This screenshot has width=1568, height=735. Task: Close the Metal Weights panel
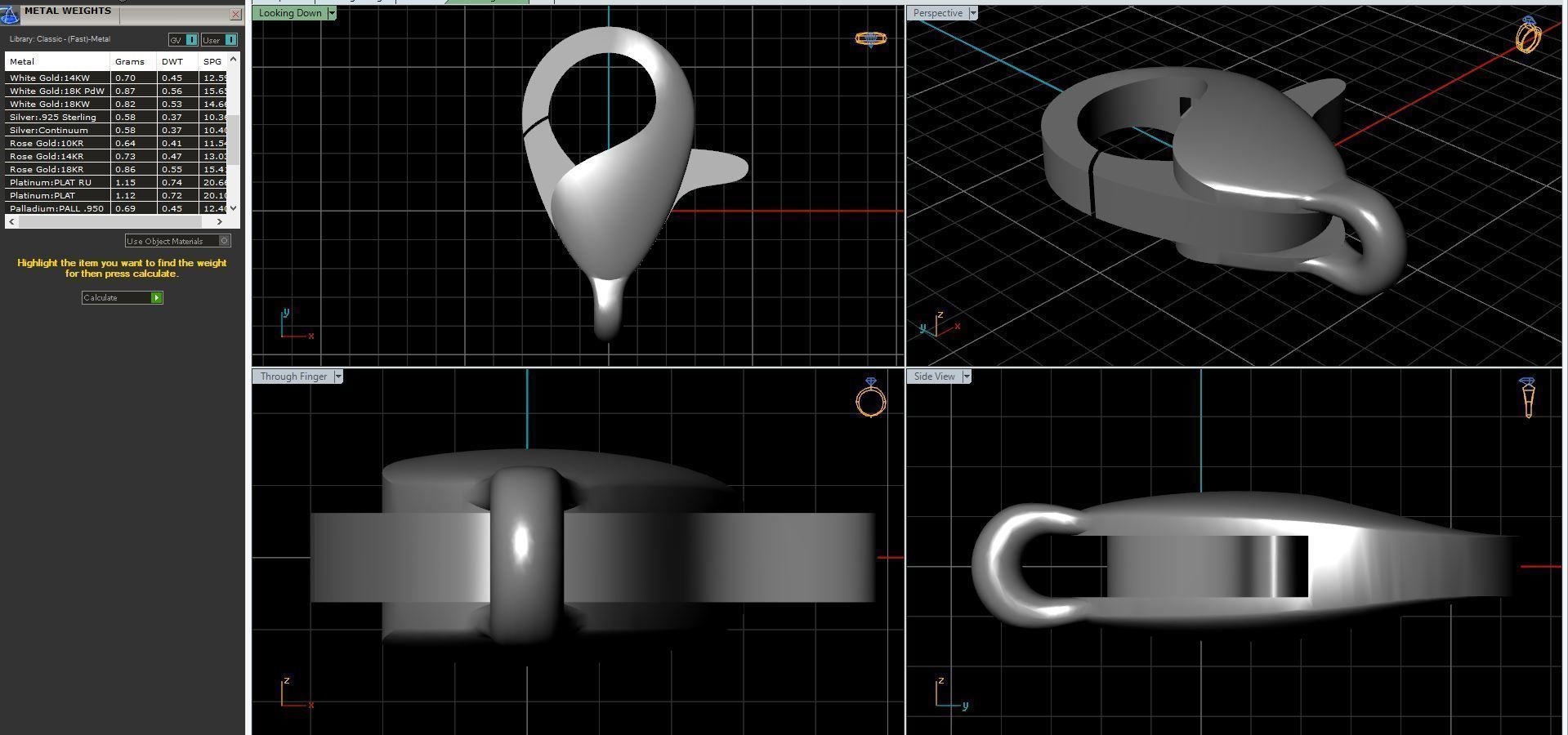236,14
